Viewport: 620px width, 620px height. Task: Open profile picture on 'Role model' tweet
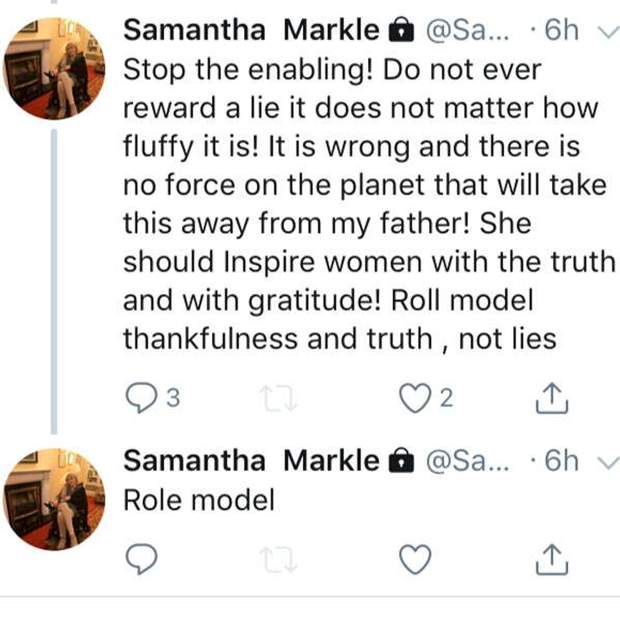53,497
